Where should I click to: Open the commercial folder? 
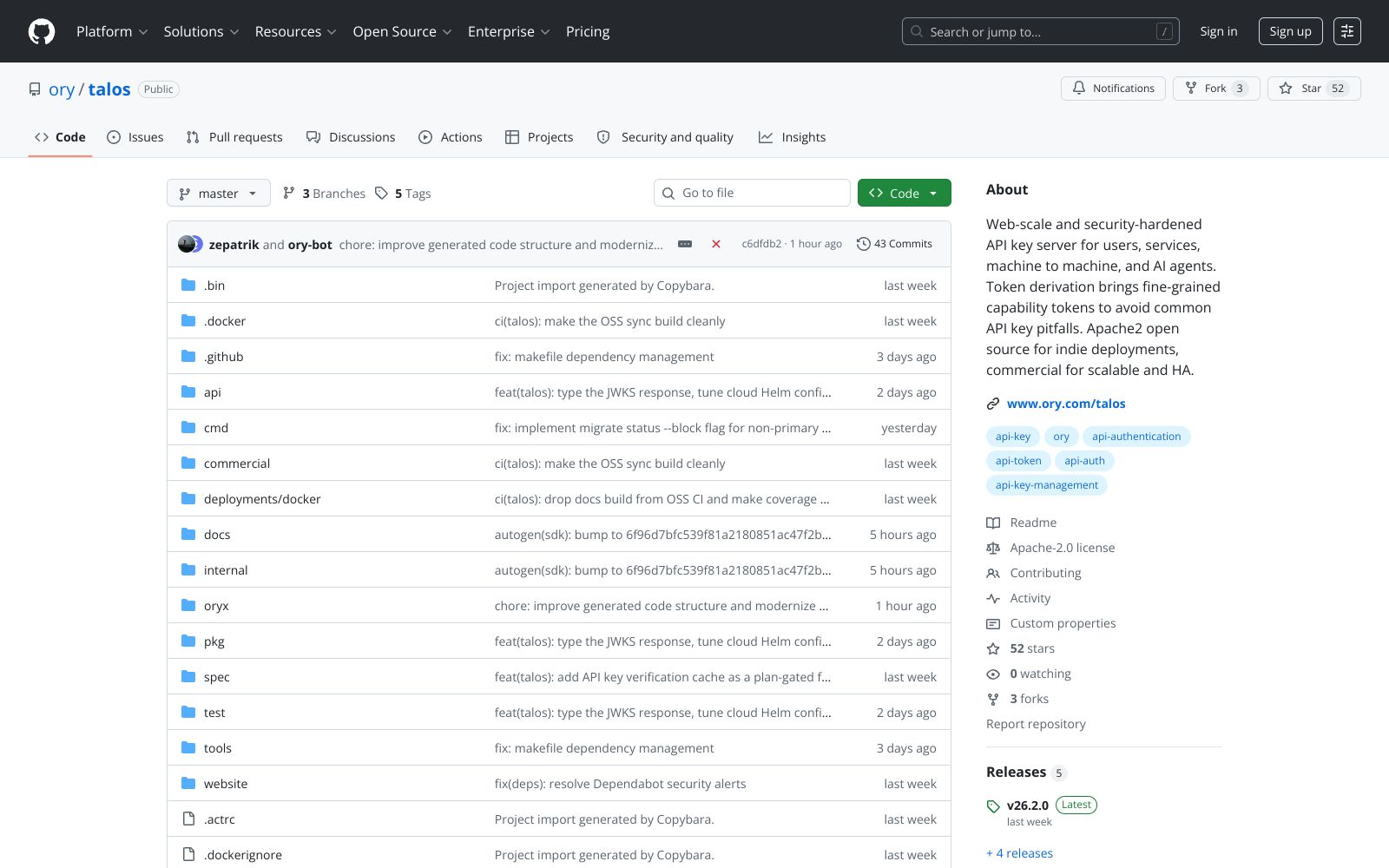(x=237, y=464)
